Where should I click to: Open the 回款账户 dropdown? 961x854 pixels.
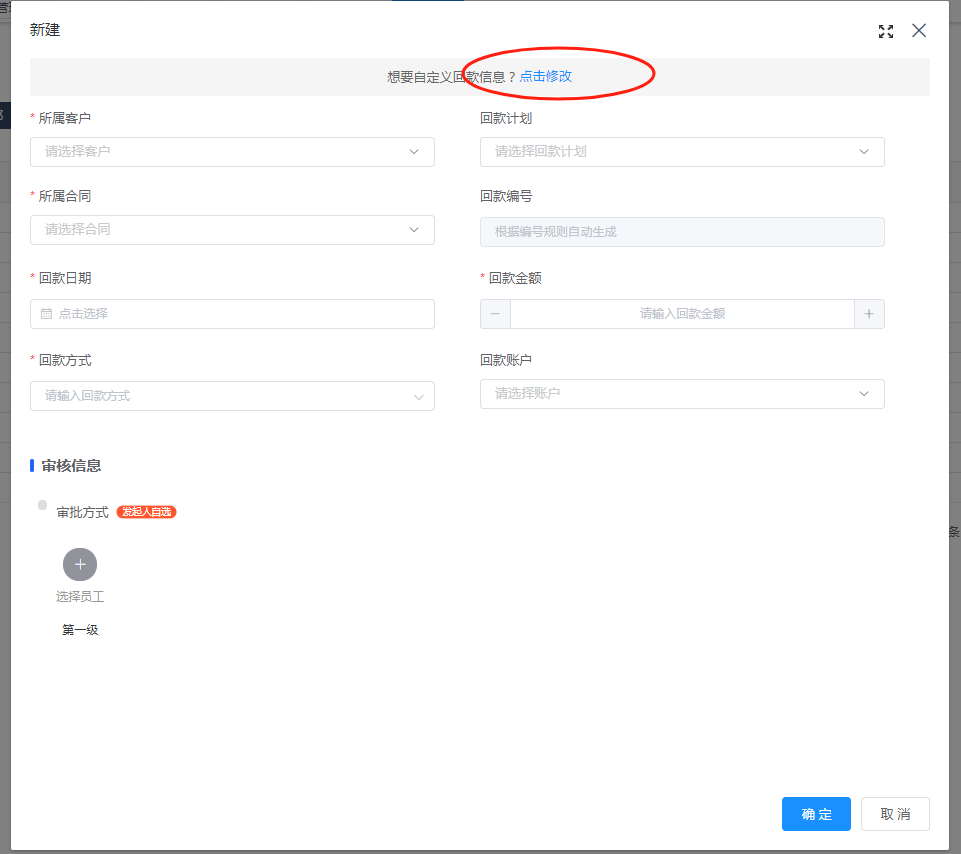pyautogui.click(x=682, y=394)
